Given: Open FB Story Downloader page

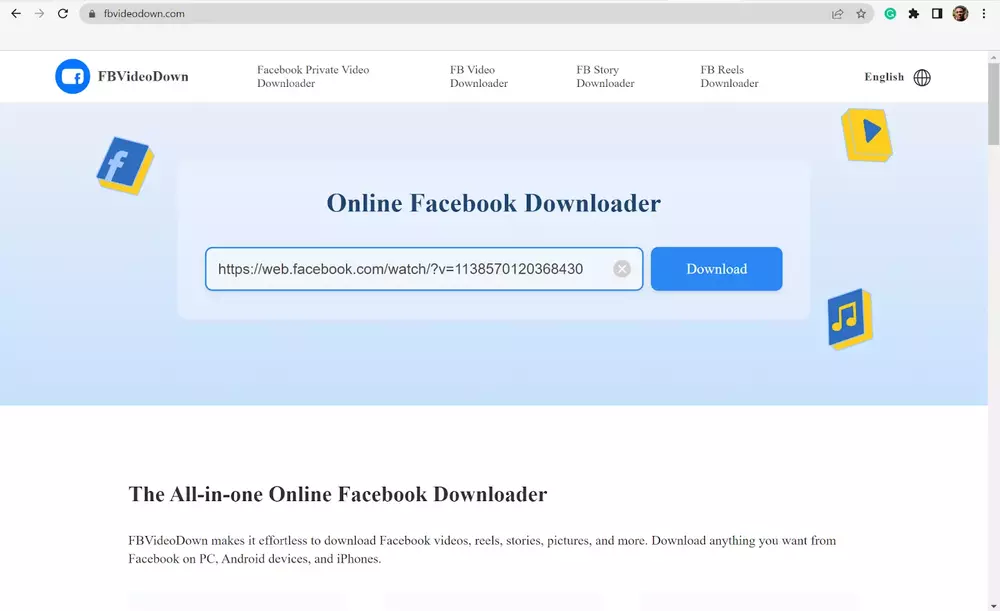Looking at the screenshot, I should coord(605,77).
